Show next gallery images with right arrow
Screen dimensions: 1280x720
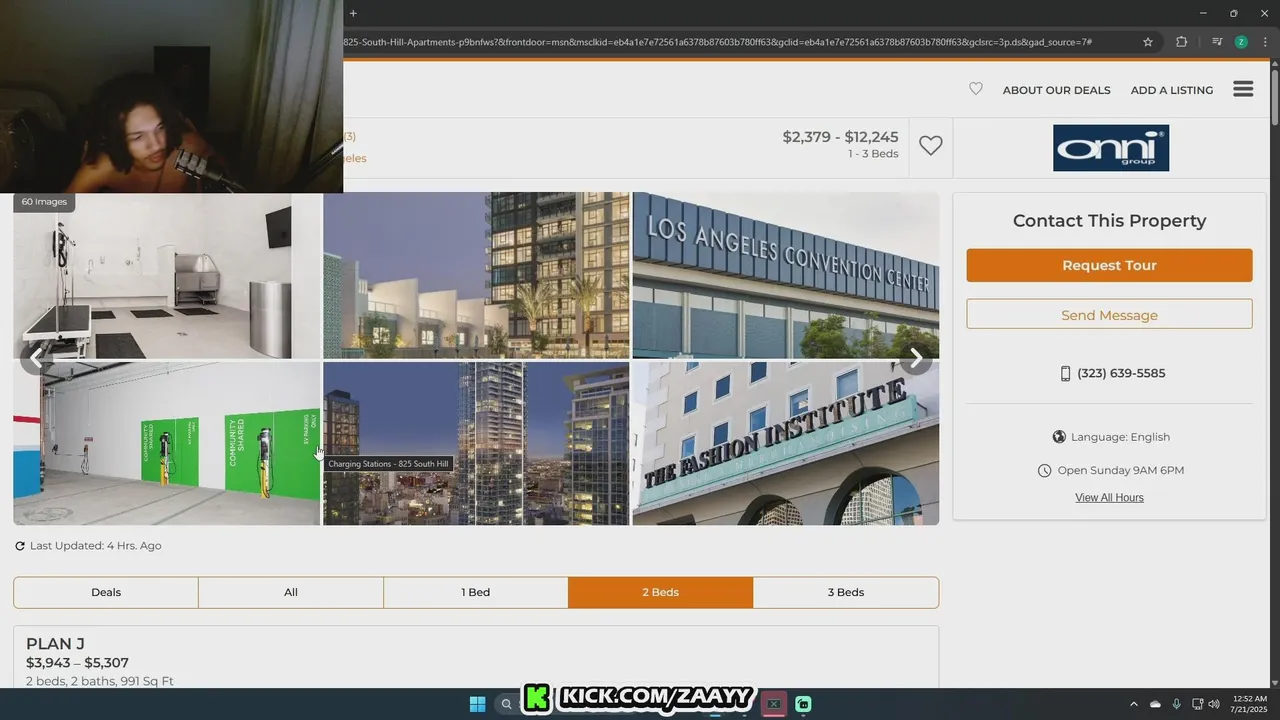click(915, 358)
